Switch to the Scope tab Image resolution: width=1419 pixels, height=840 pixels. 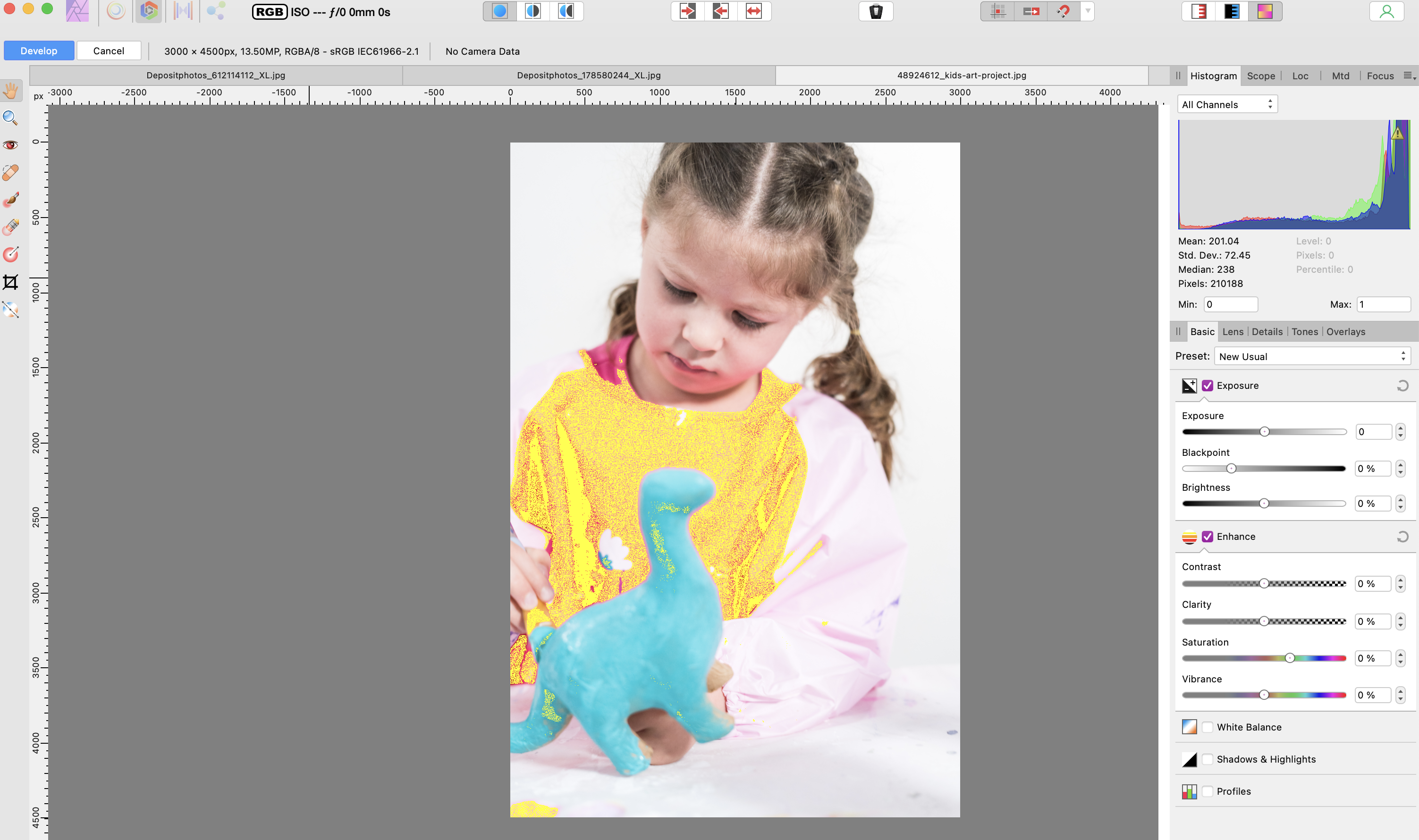[1260, 76]
